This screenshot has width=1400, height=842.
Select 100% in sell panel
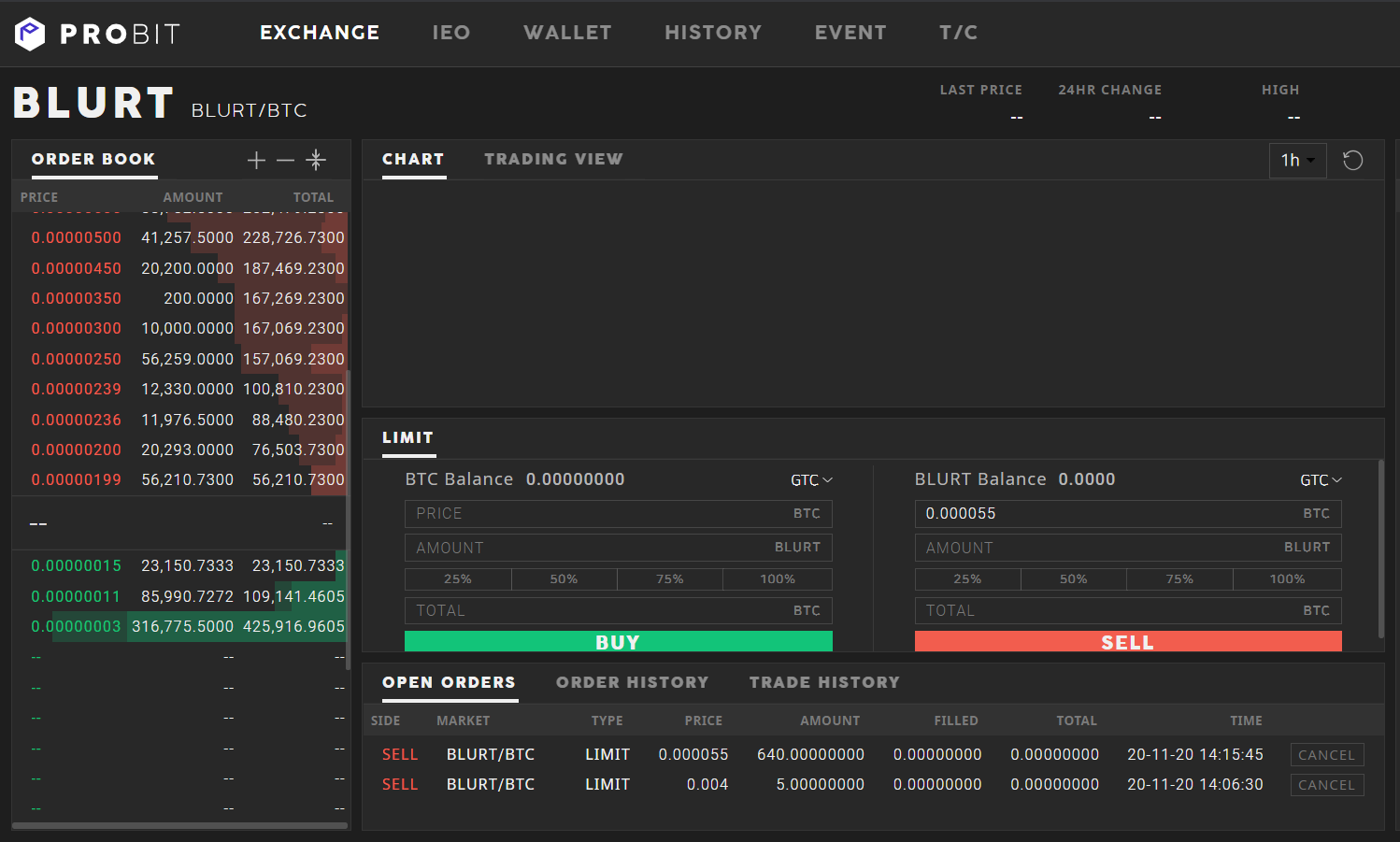pos(1288,579)
